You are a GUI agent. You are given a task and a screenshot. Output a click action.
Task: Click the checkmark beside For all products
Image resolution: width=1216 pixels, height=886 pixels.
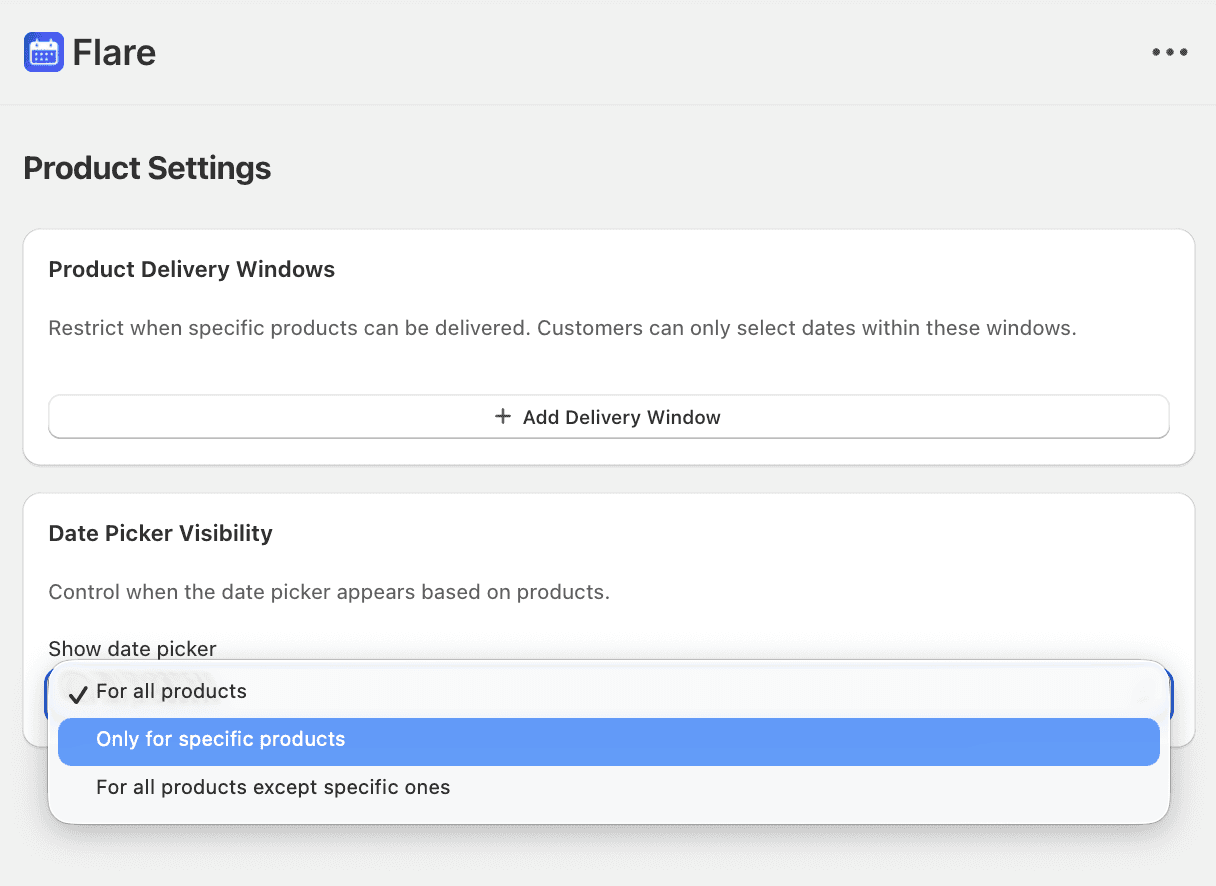(x=78, y=693)
